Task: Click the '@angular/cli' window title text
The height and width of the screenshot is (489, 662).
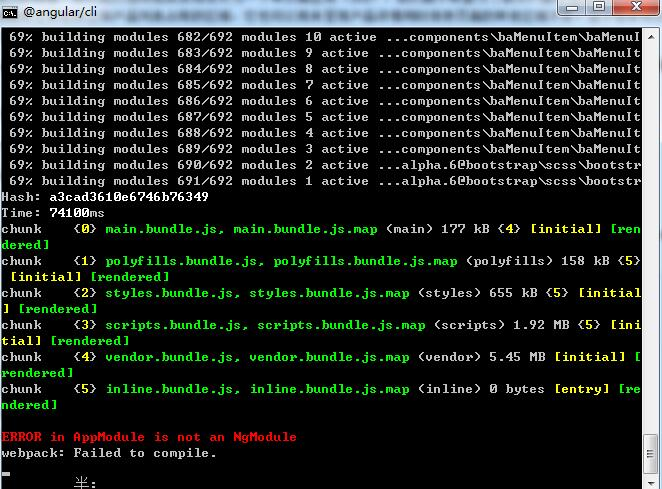Action: click(60, 12)
